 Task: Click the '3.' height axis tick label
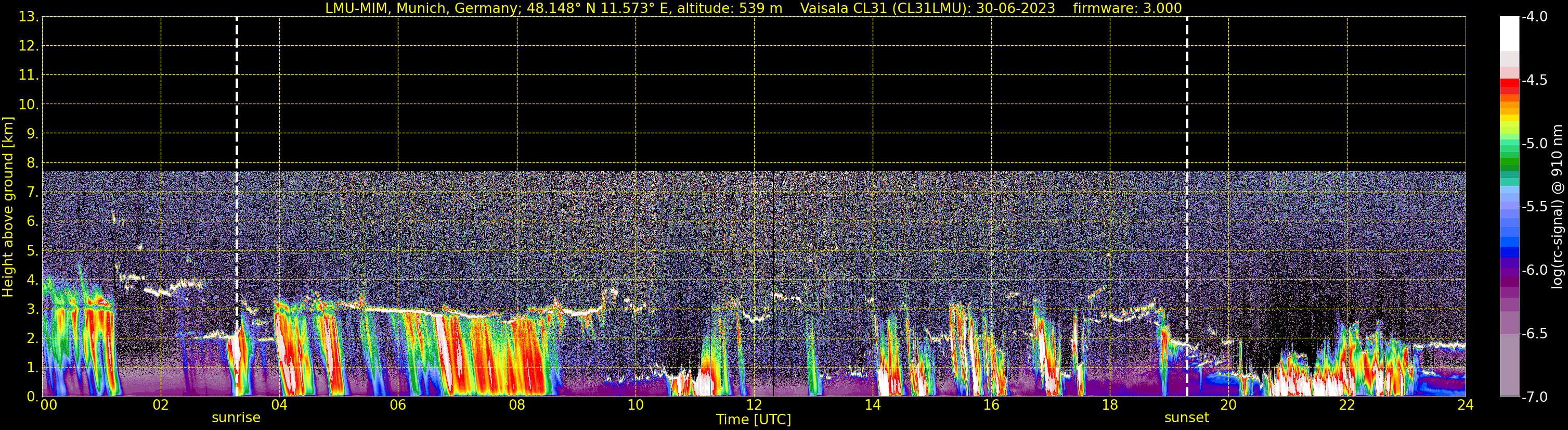[32, 309]
